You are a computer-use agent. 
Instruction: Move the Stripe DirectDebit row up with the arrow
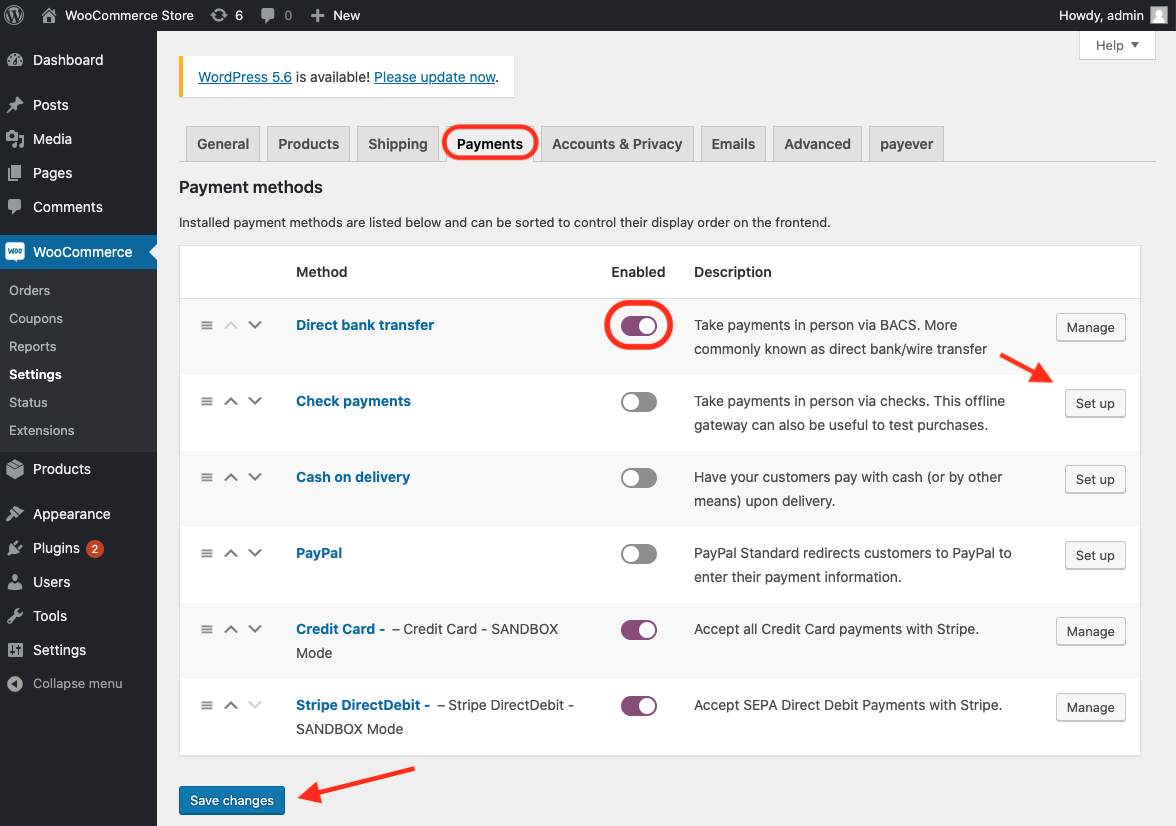point(231,705)
